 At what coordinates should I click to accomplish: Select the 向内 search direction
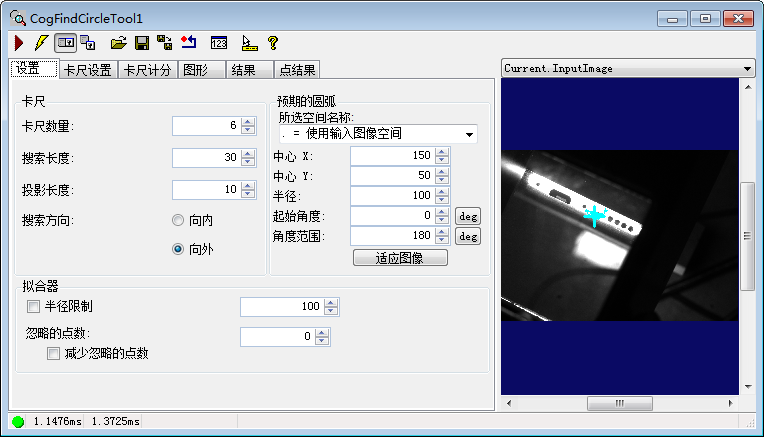(x=178, y=220)
